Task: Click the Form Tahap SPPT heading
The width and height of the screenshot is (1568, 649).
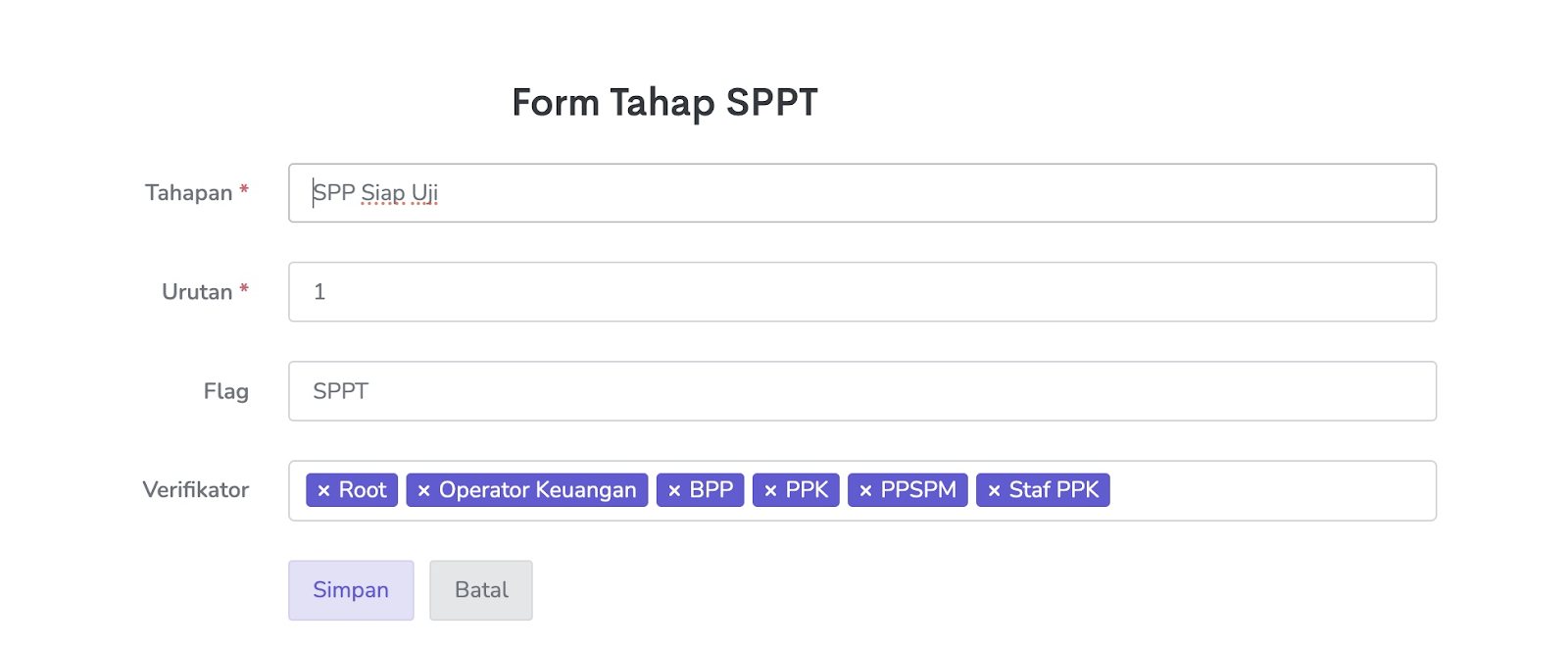Action: [x=664, y=103]
